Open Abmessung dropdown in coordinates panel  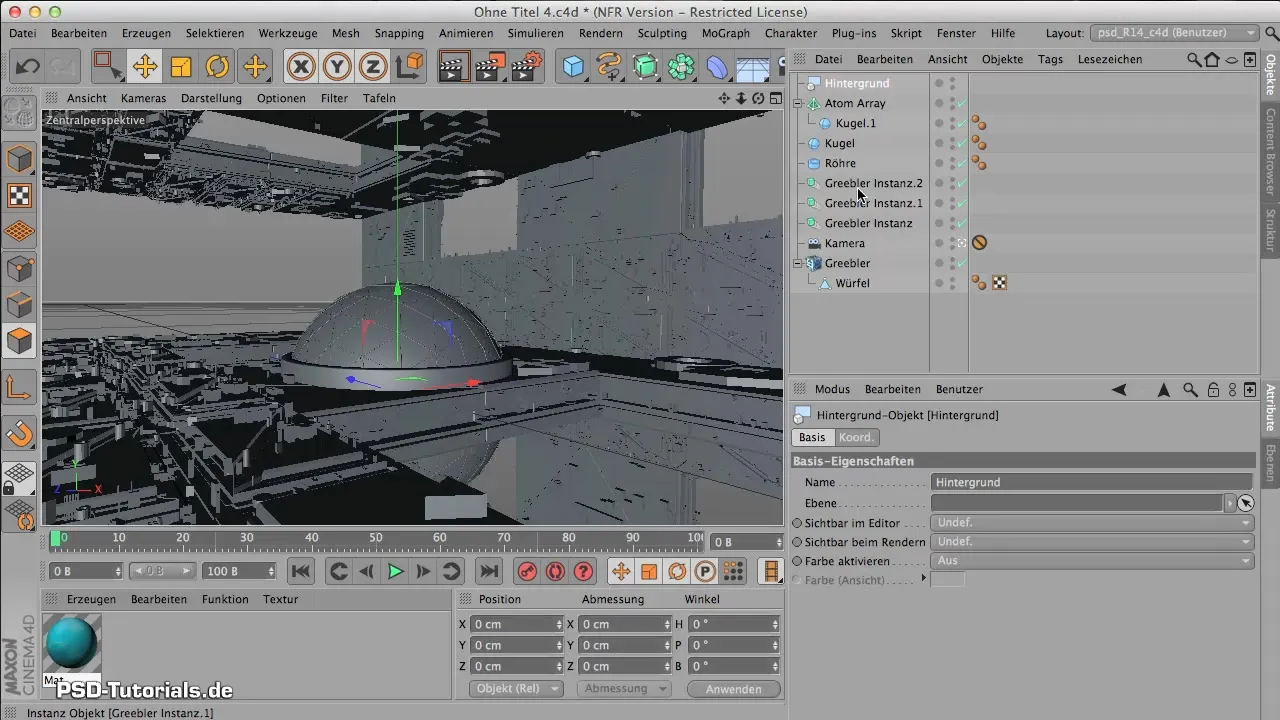click(x=624, y=689)
